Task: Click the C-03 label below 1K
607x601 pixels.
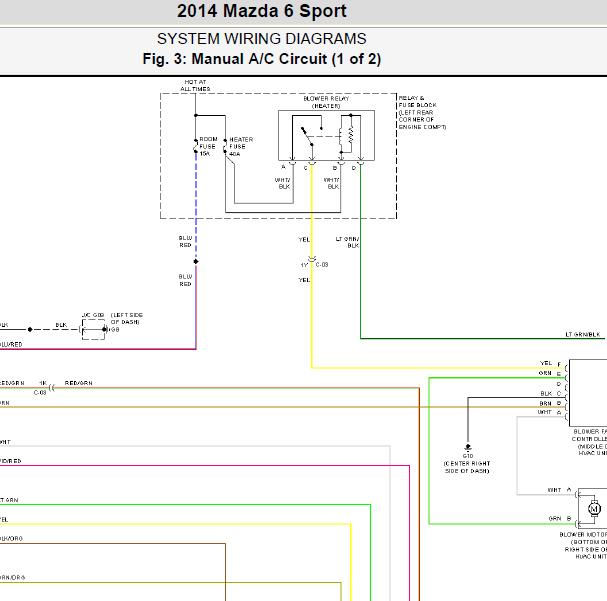Action: [x=40, y=392]
